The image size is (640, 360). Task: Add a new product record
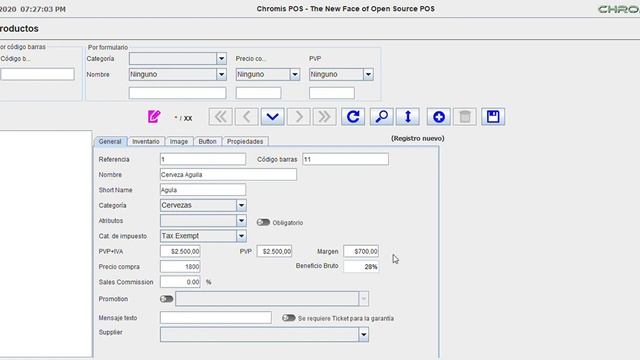(439, 117)
